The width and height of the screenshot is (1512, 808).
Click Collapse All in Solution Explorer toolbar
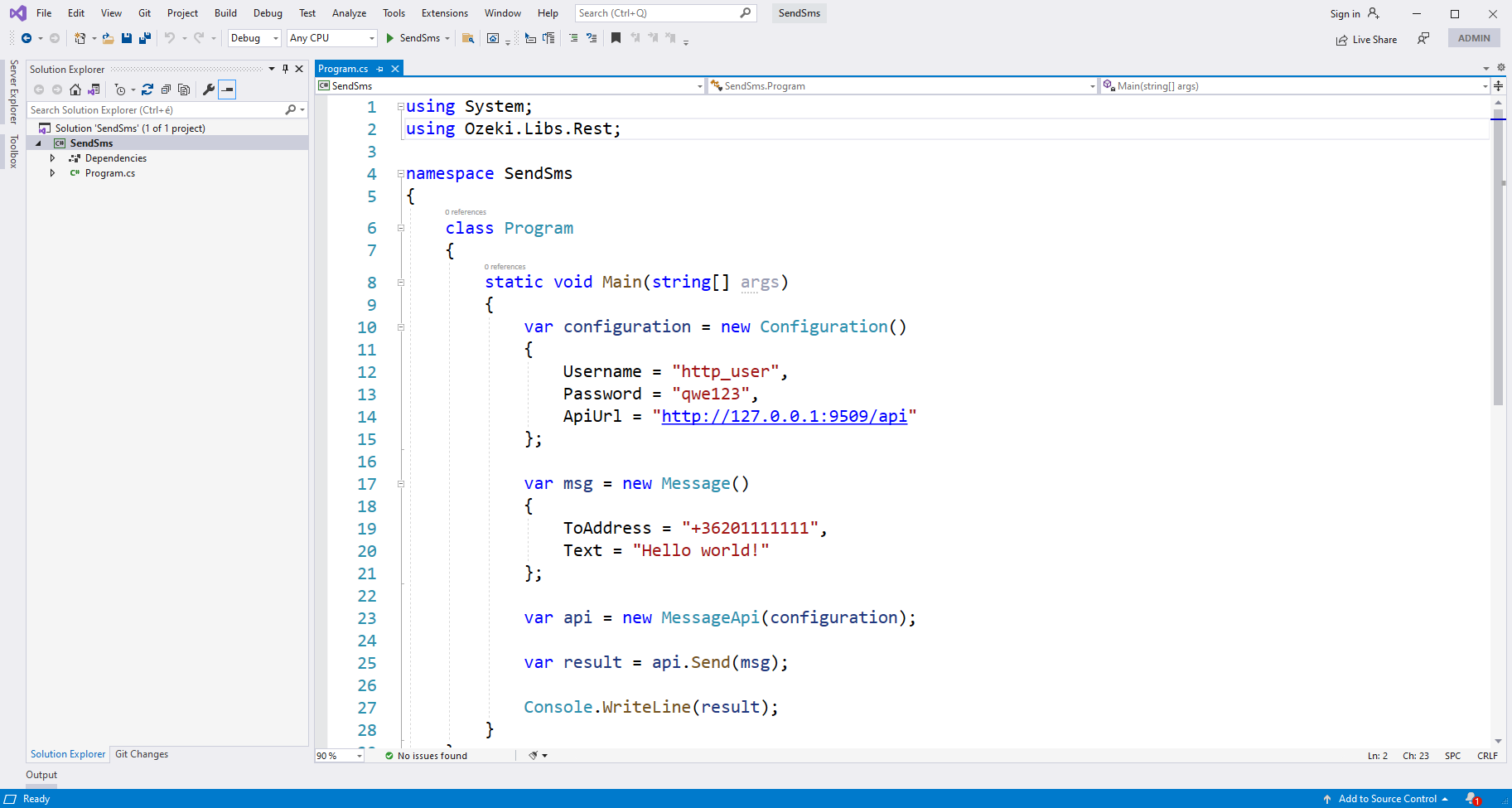[x=166, y=90]
